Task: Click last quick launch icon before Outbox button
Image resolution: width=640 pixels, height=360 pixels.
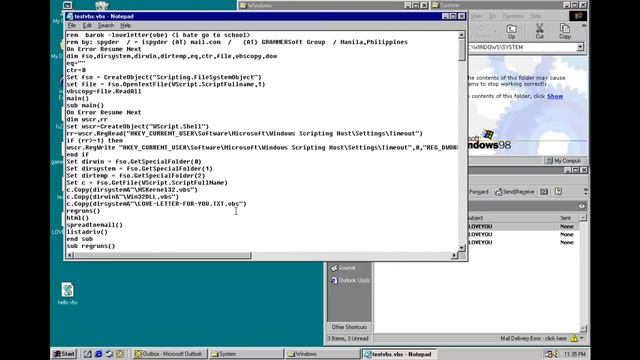Action: coord(120,354)
